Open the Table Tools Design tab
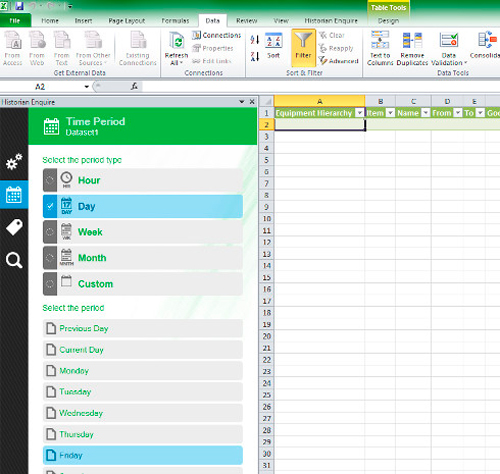Screen dimensions: 500x474 pos(388,21)
